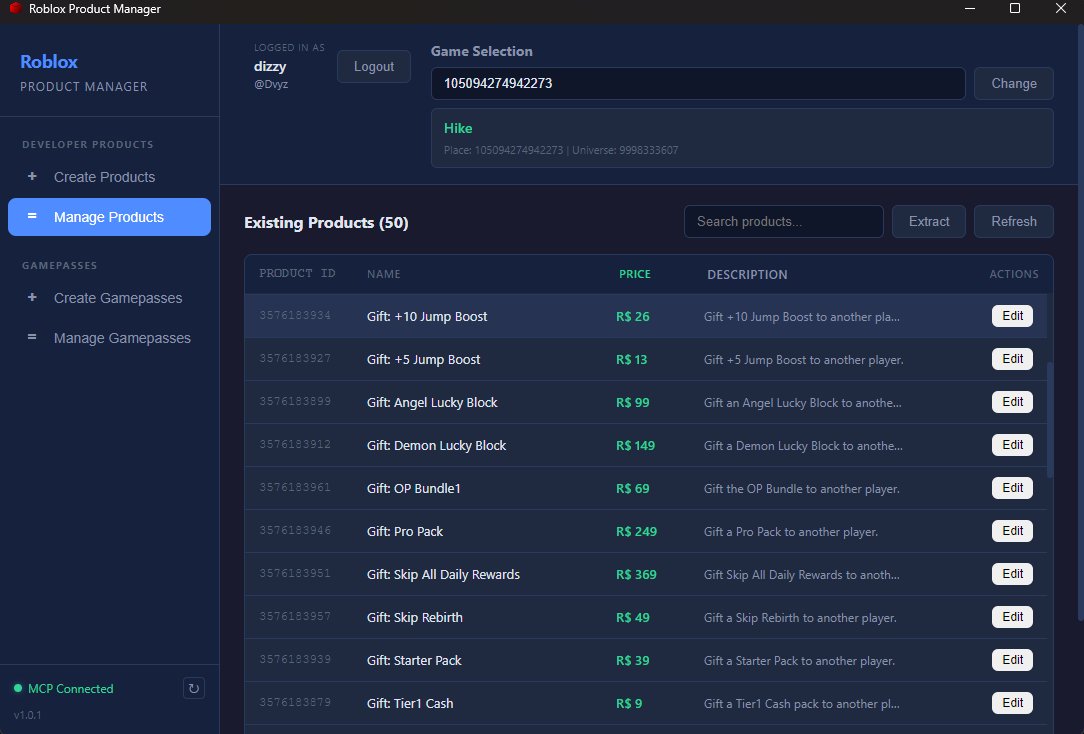Viewport: 1084px width, 734px height.
Task: Edit the Gift: Skip All Daily Rewards product
Action: point(1012,574)
